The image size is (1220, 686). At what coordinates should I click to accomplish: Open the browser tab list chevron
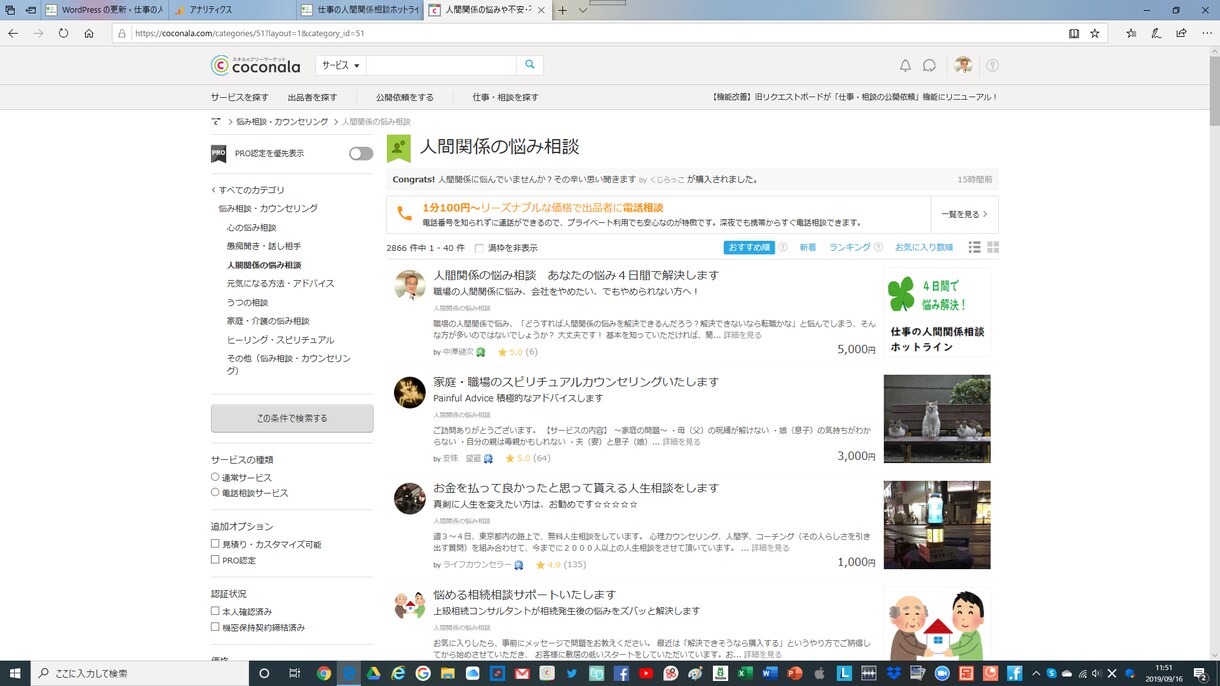[582, 10]
